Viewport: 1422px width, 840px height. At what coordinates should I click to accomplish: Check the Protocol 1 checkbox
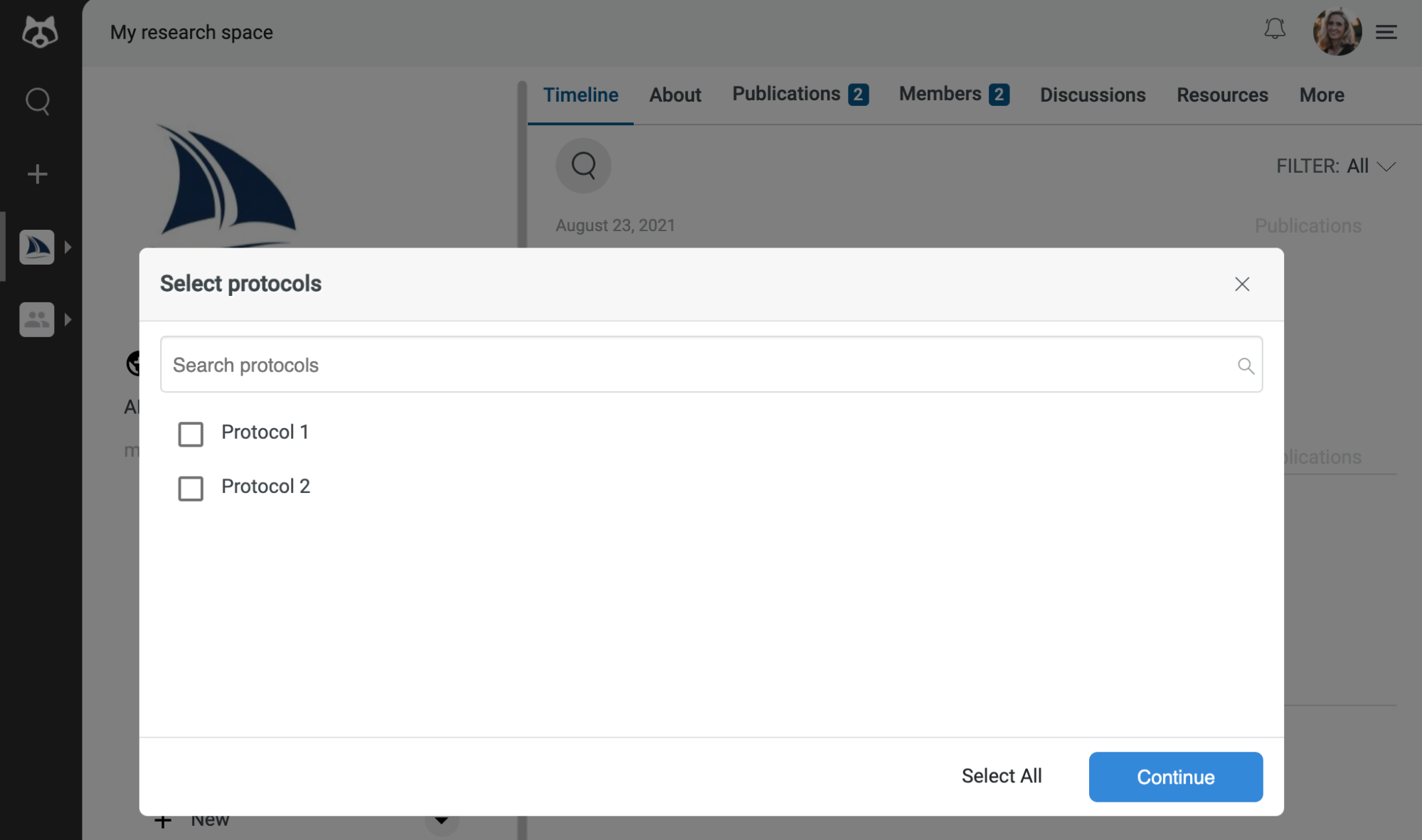(190, 434)
